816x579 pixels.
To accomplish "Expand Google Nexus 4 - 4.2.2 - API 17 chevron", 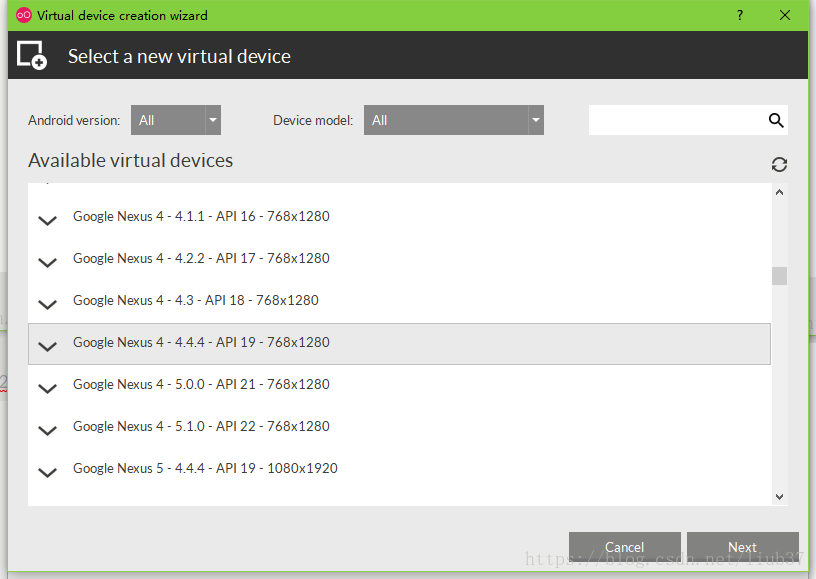I will click(47, 263).
